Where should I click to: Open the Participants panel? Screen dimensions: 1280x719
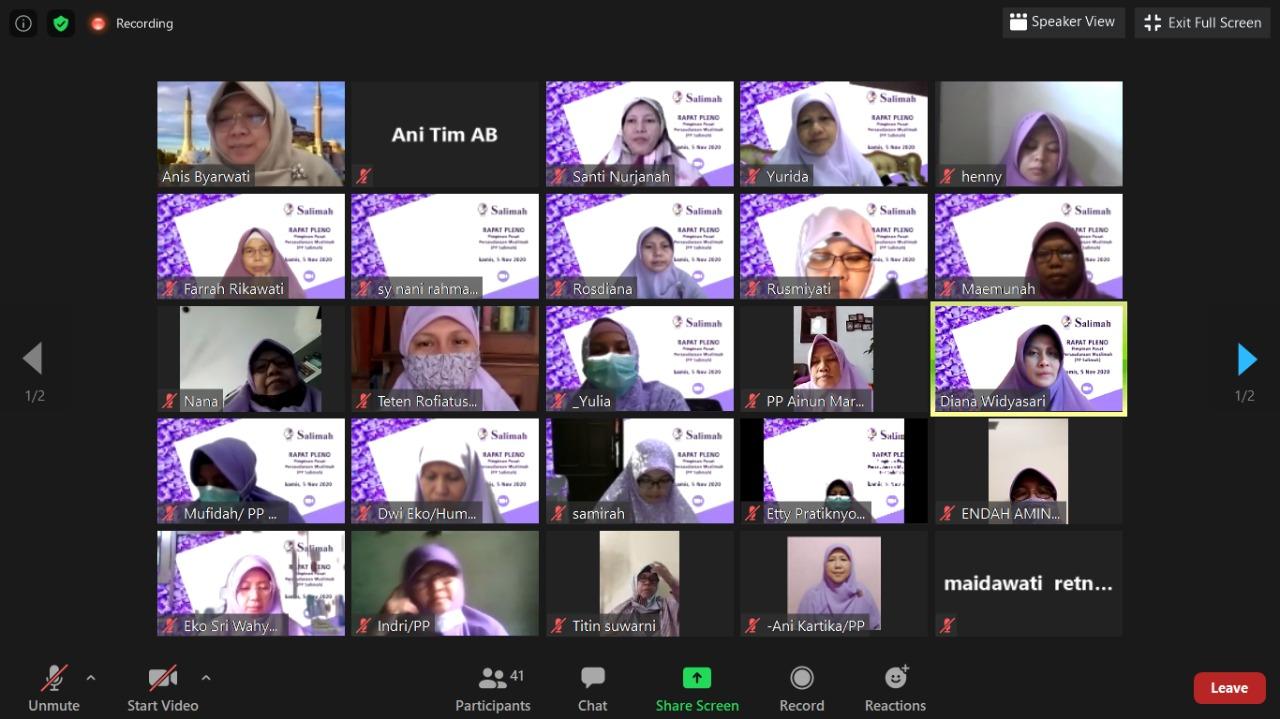492,689
